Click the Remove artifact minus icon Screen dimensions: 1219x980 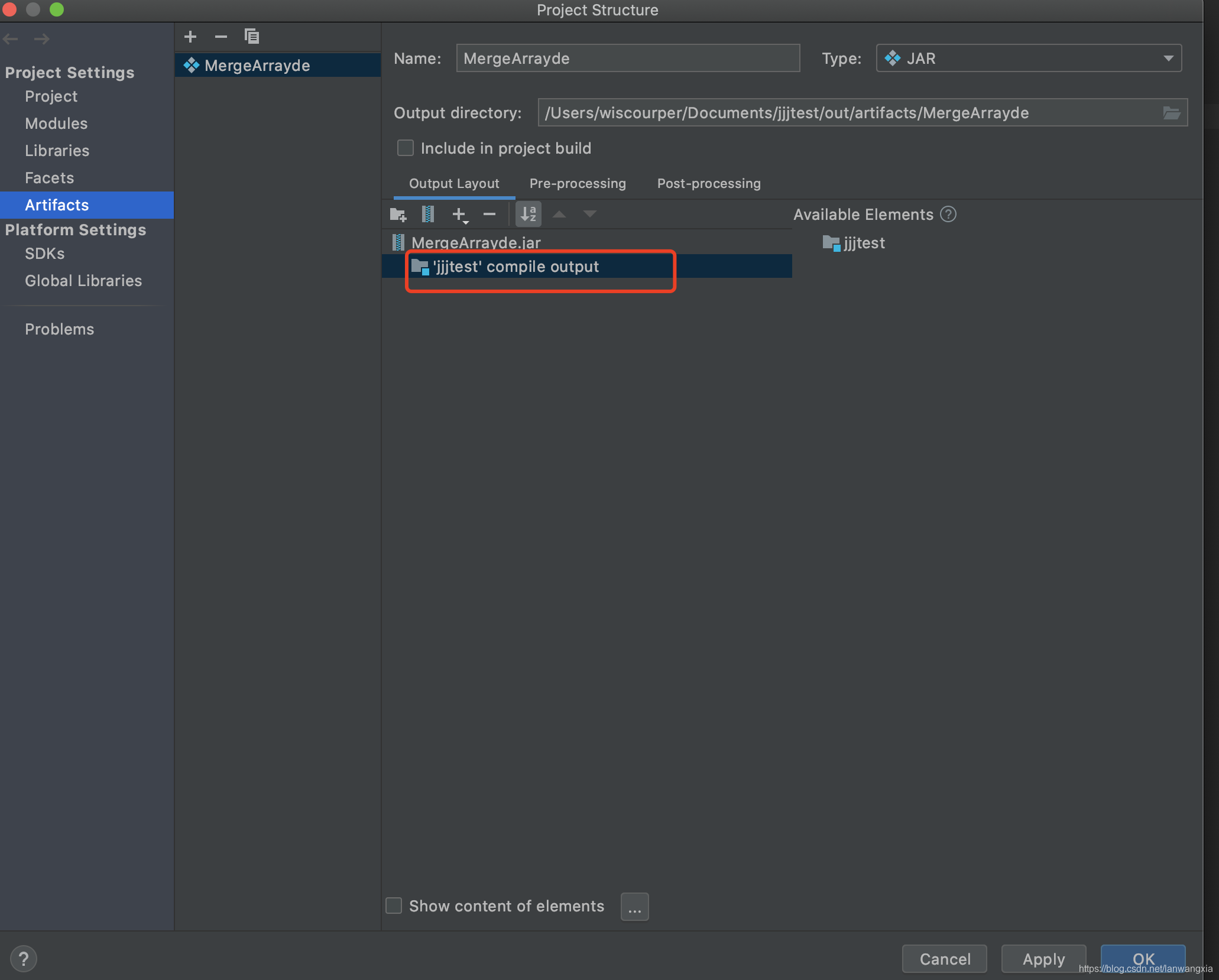point(221,37)
